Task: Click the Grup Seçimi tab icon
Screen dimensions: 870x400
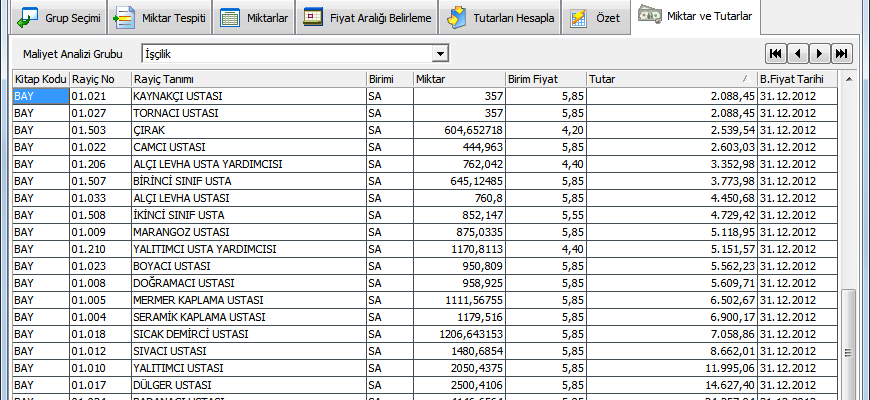Action: tap(28, 18)
